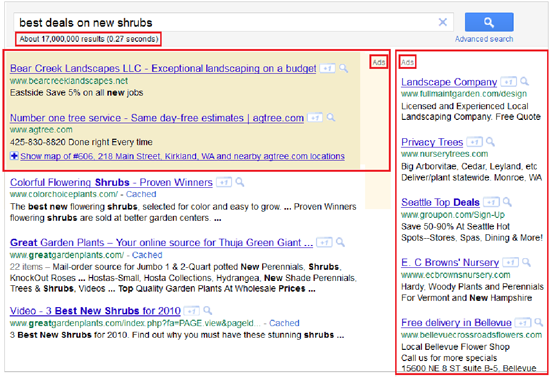Preview the Bear Creek Landscapes result with the magnifier
550x377 pixels.
(344, 68)
